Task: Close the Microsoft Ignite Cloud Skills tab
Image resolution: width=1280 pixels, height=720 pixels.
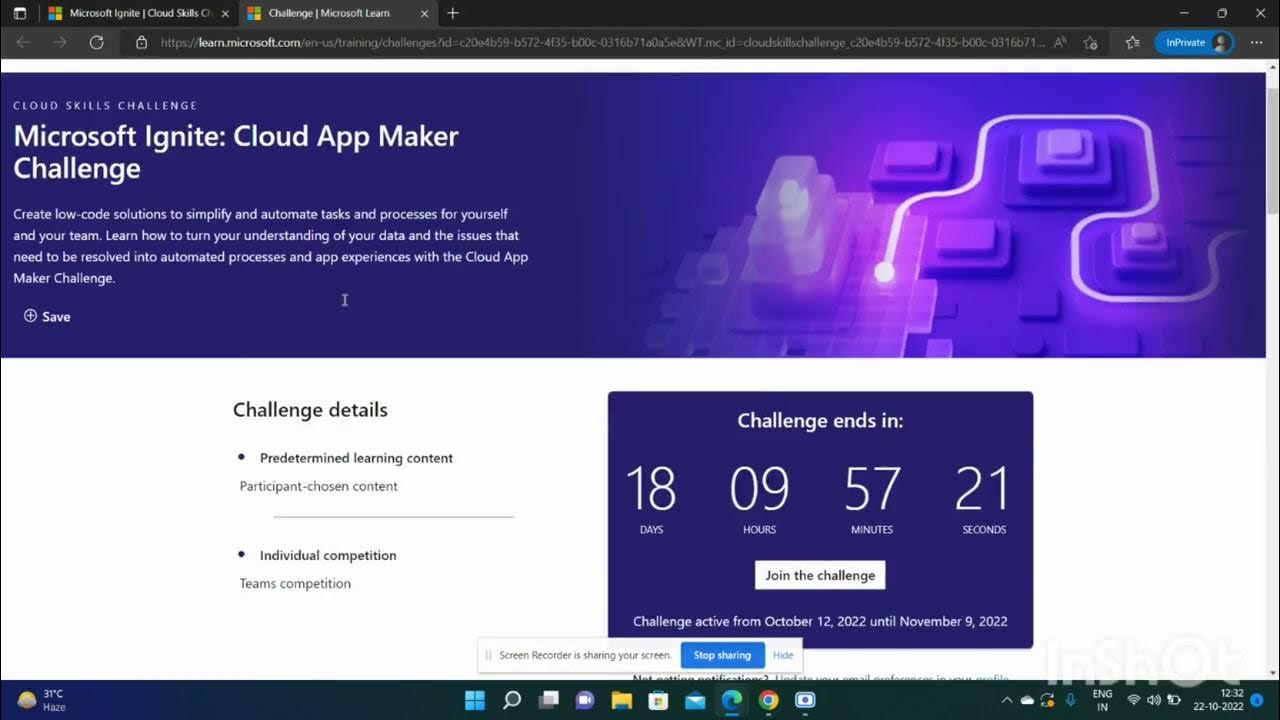Action: (225, 13)
